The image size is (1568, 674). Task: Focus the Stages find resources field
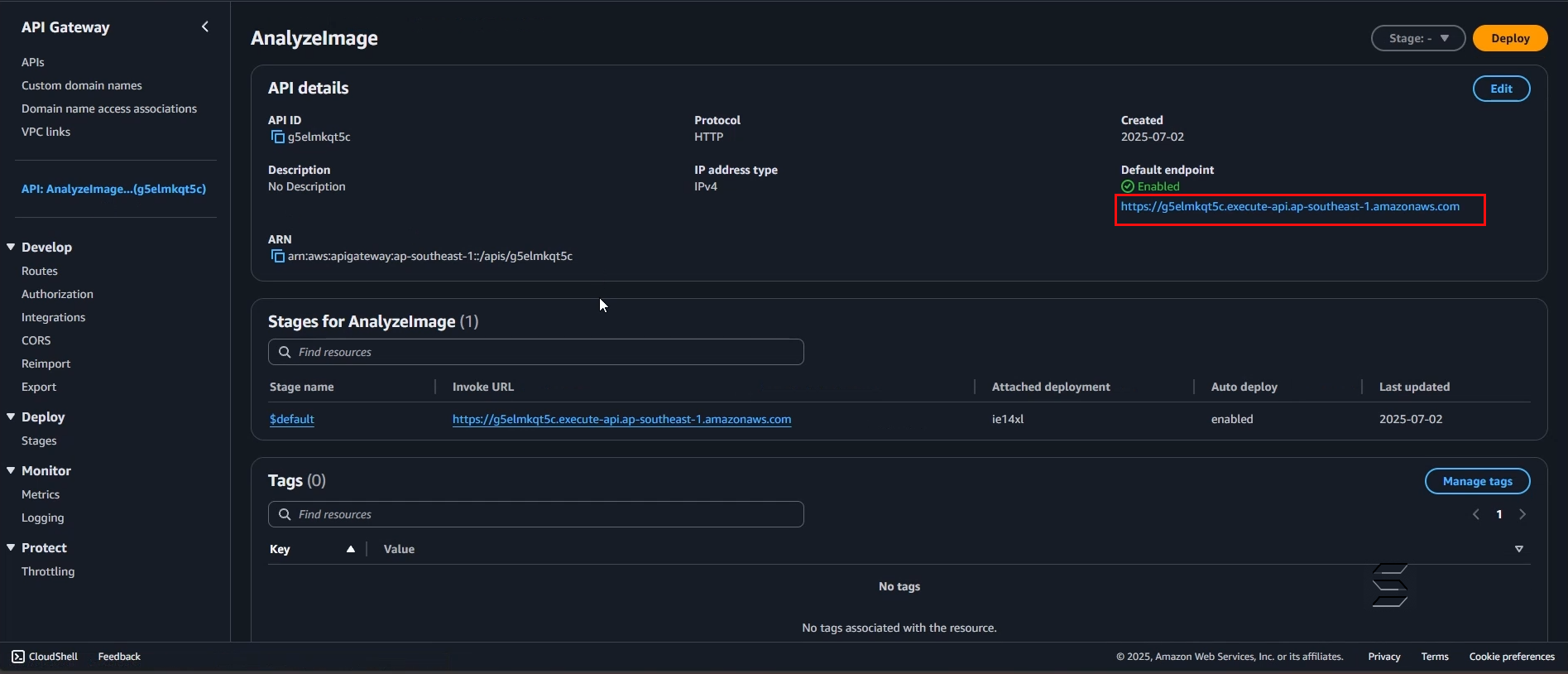pos(536,352)
